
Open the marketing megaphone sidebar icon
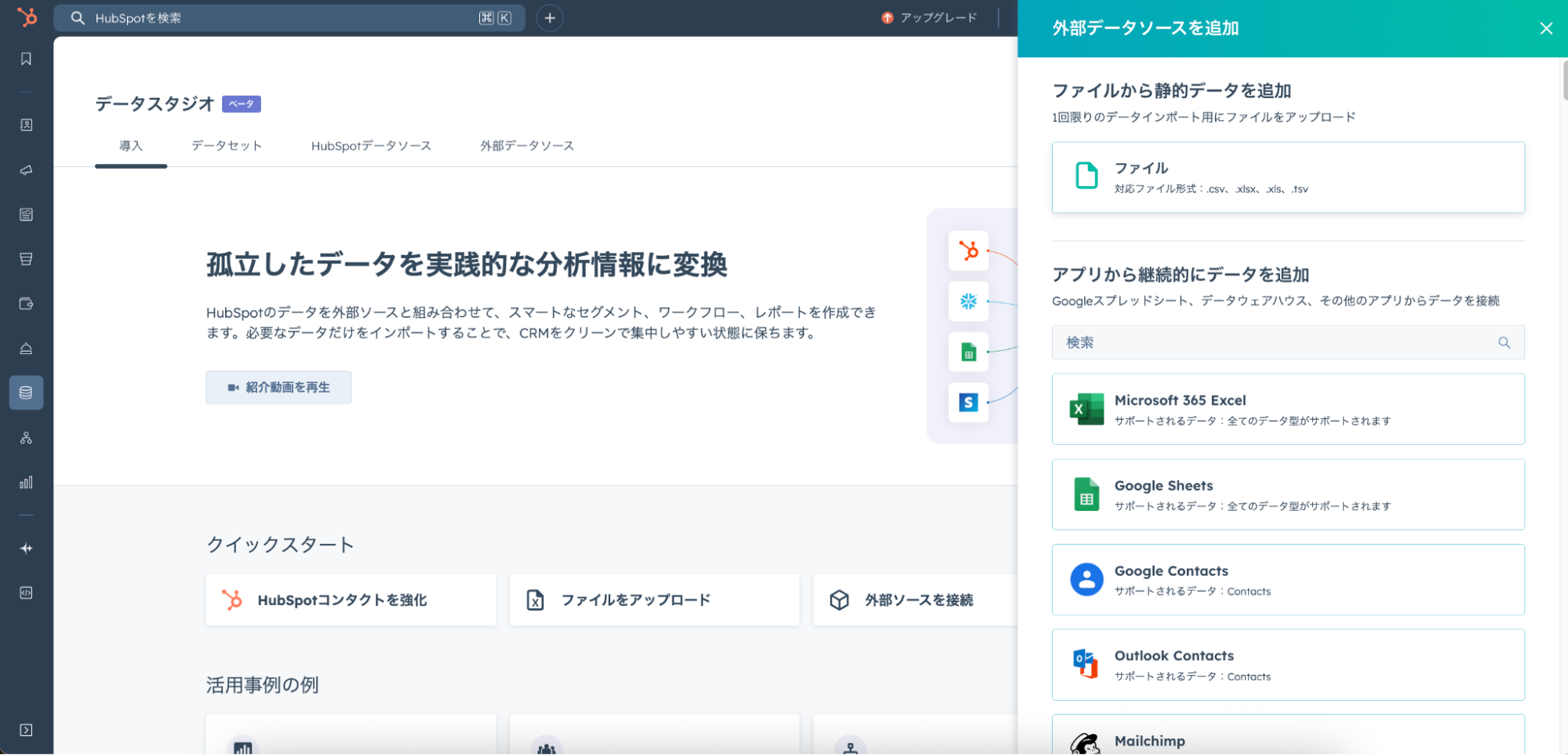point(26,170)
